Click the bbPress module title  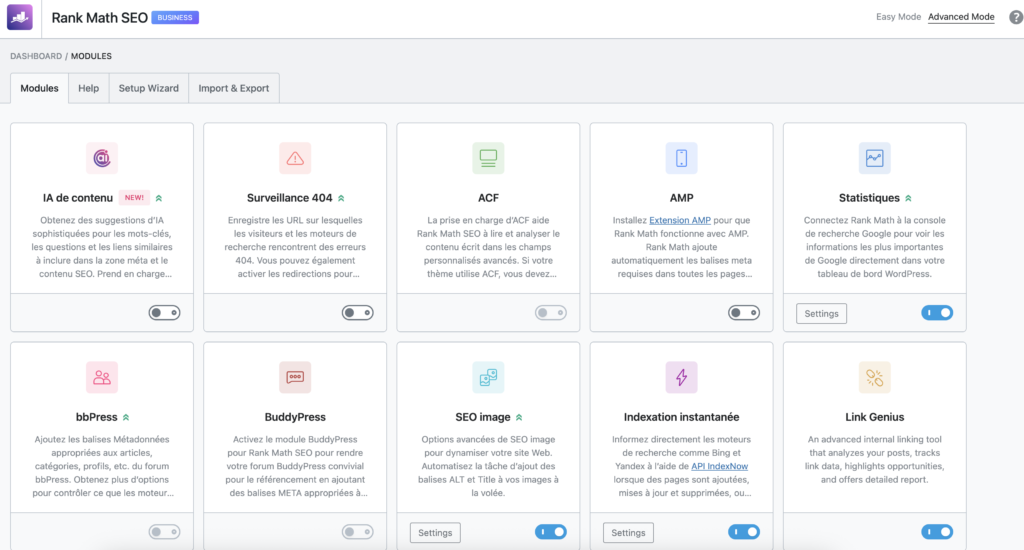click(97, 417)
